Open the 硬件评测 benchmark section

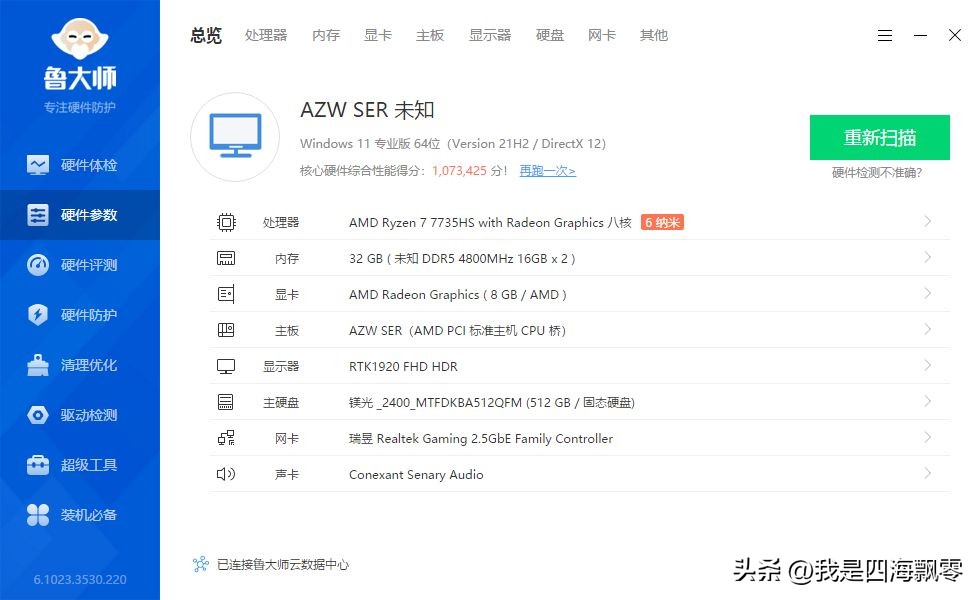tap(80, 264)
